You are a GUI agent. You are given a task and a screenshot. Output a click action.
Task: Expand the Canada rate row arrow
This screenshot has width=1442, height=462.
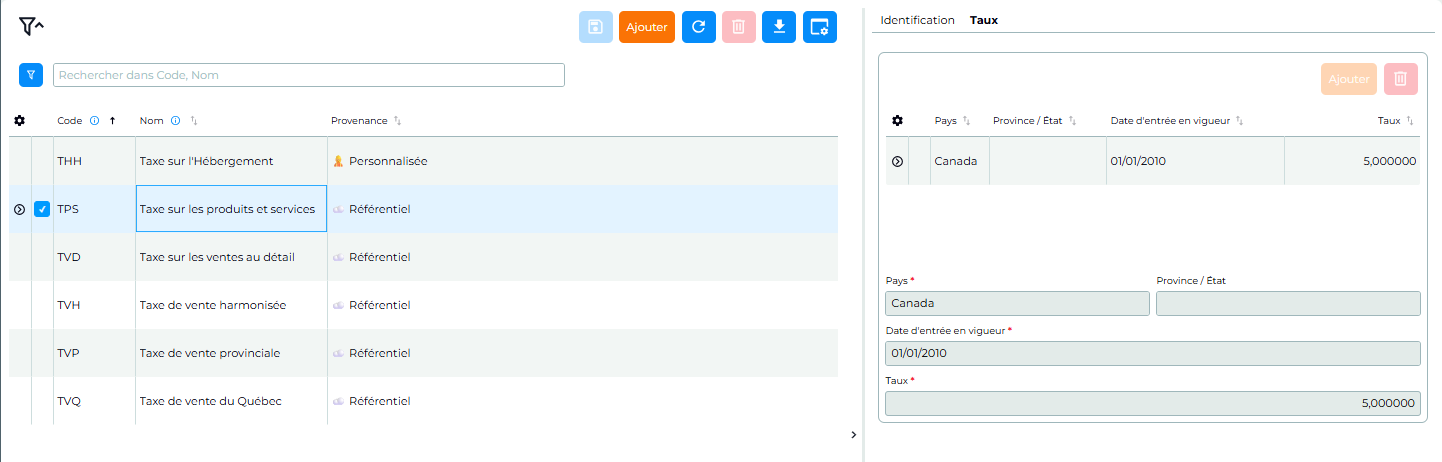[x=897, y=161]
